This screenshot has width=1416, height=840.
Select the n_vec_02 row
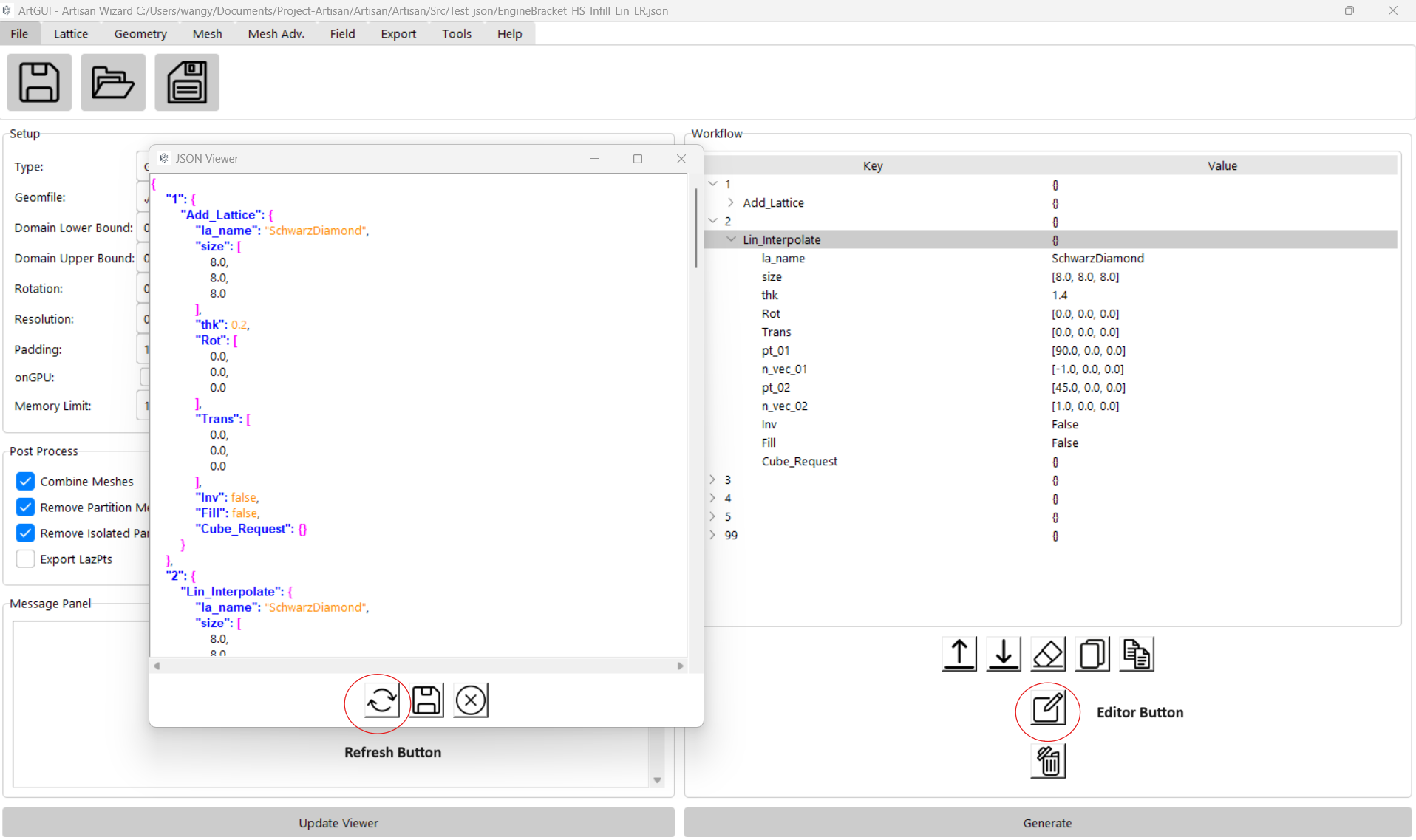[x=1049, y=406]
